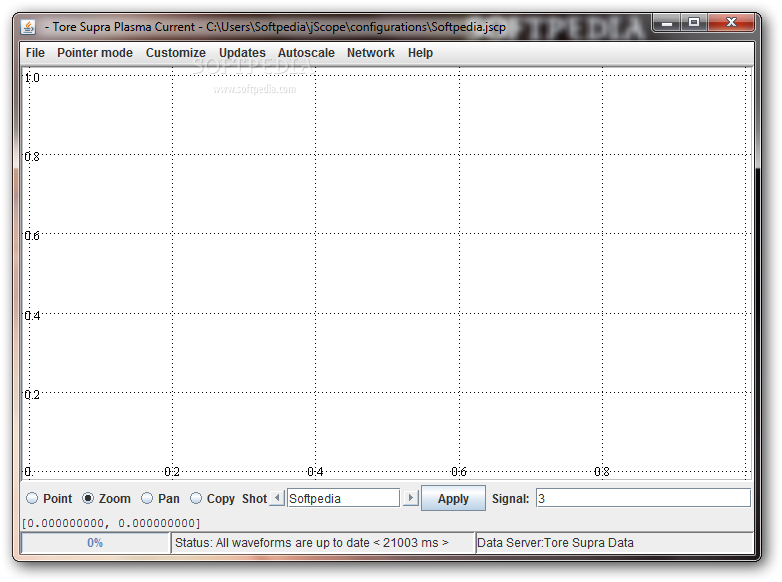Open the Network menu

tap(371, 53)
